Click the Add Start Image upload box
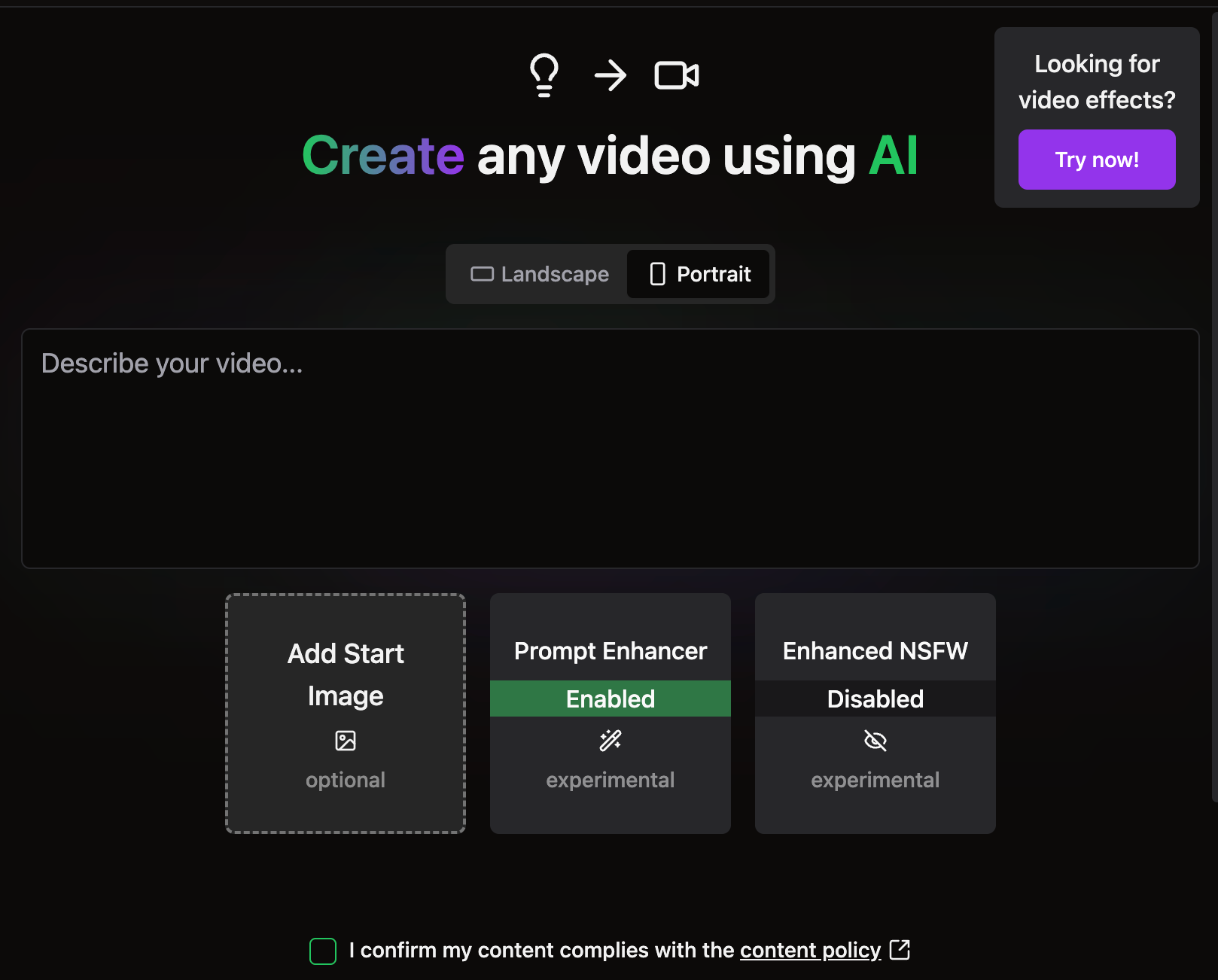The width and height of the screenshot is (1218, 980). point(346,713)
